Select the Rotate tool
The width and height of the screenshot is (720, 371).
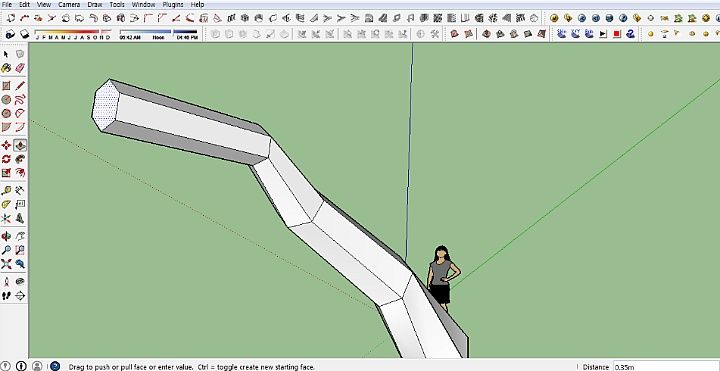tap(6, 159)
